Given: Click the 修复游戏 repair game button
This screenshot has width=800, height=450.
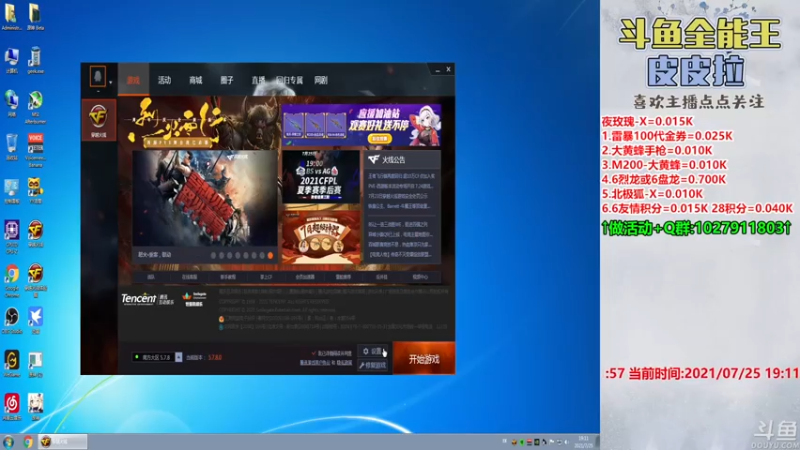Looking at the screenshot, I should [x=372, y=365].
